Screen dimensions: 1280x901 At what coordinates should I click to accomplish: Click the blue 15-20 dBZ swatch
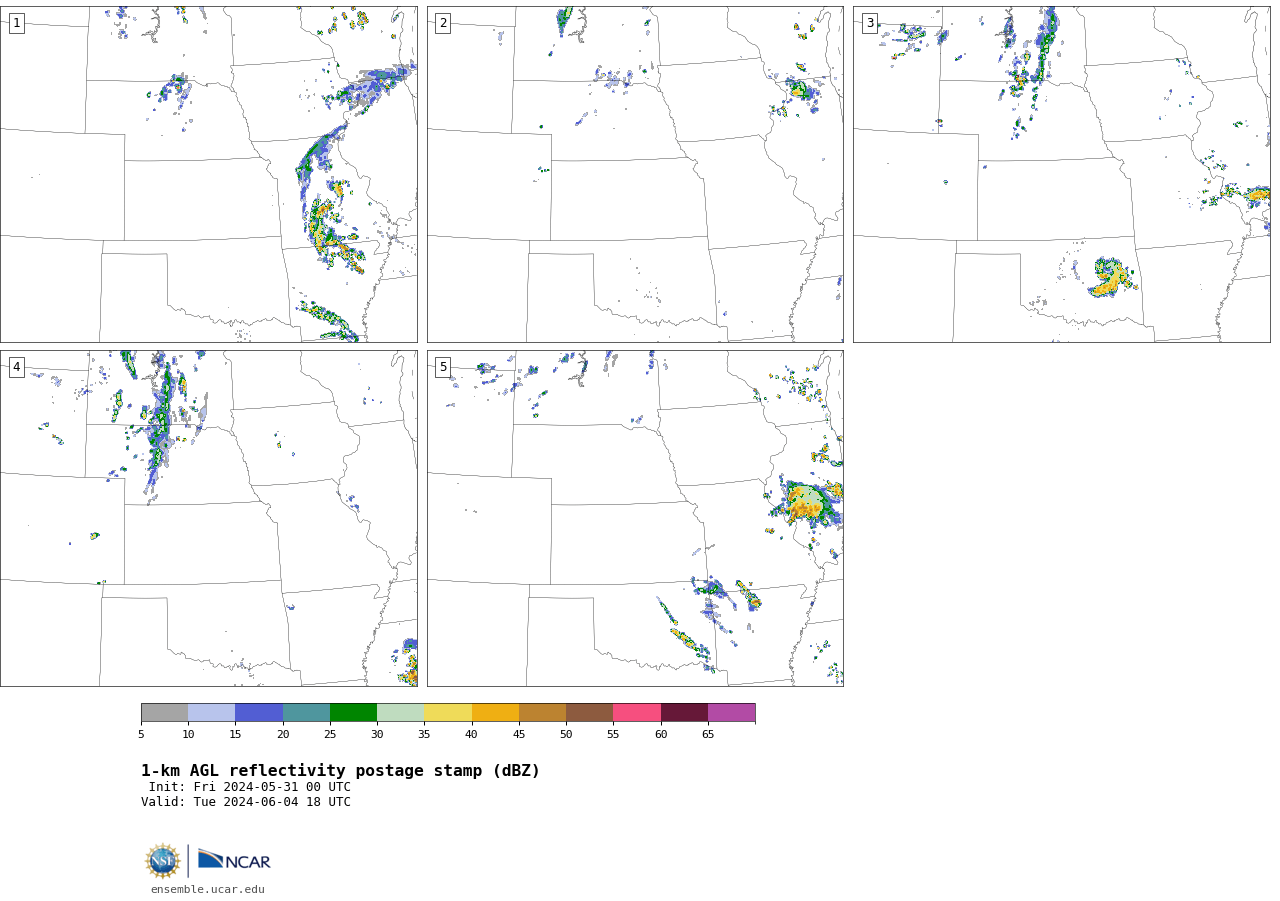pyautogui.click(x=259, y=713)
